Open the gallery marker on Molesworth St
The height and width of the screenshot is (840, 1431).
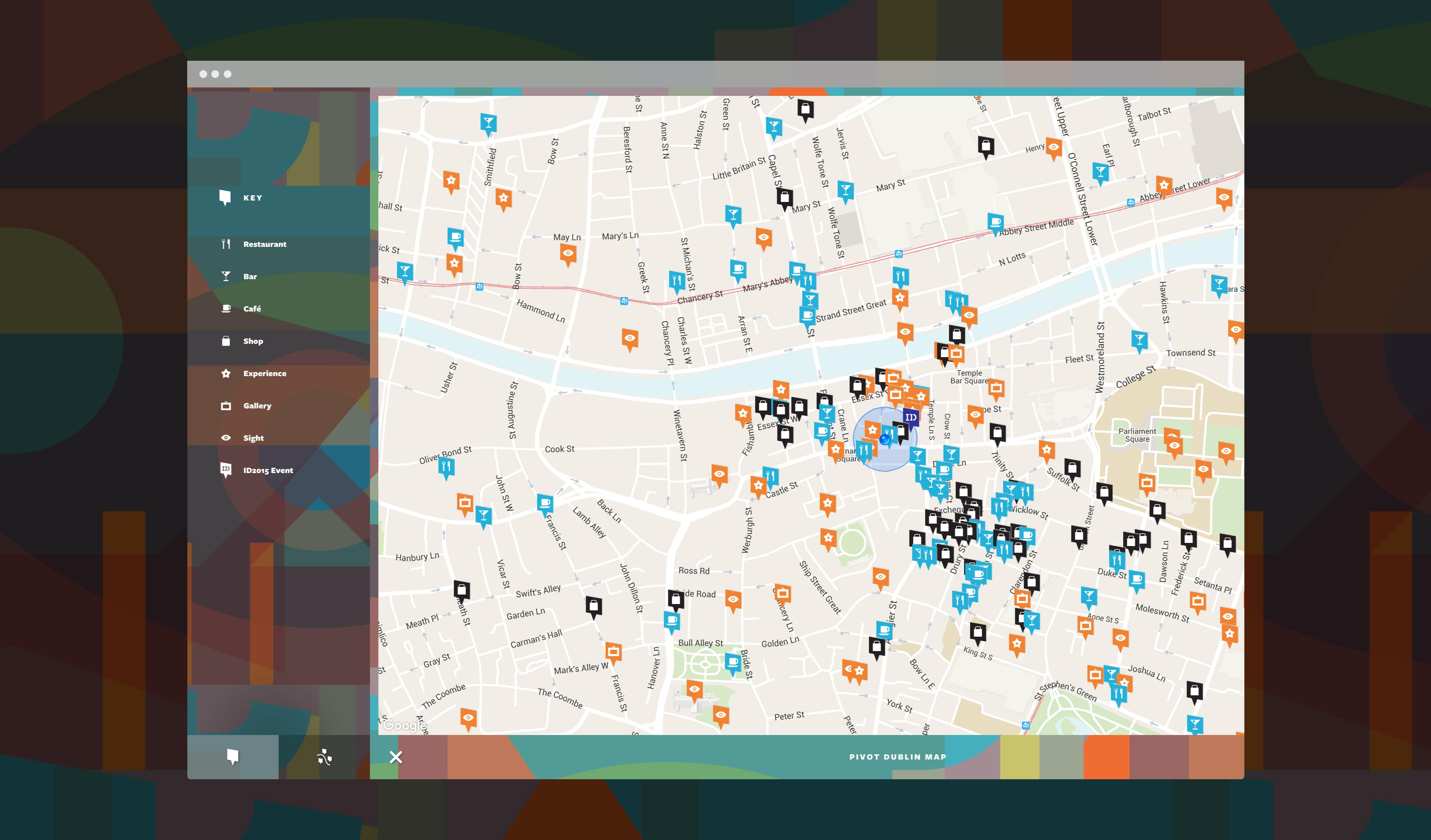(1198, 603)
